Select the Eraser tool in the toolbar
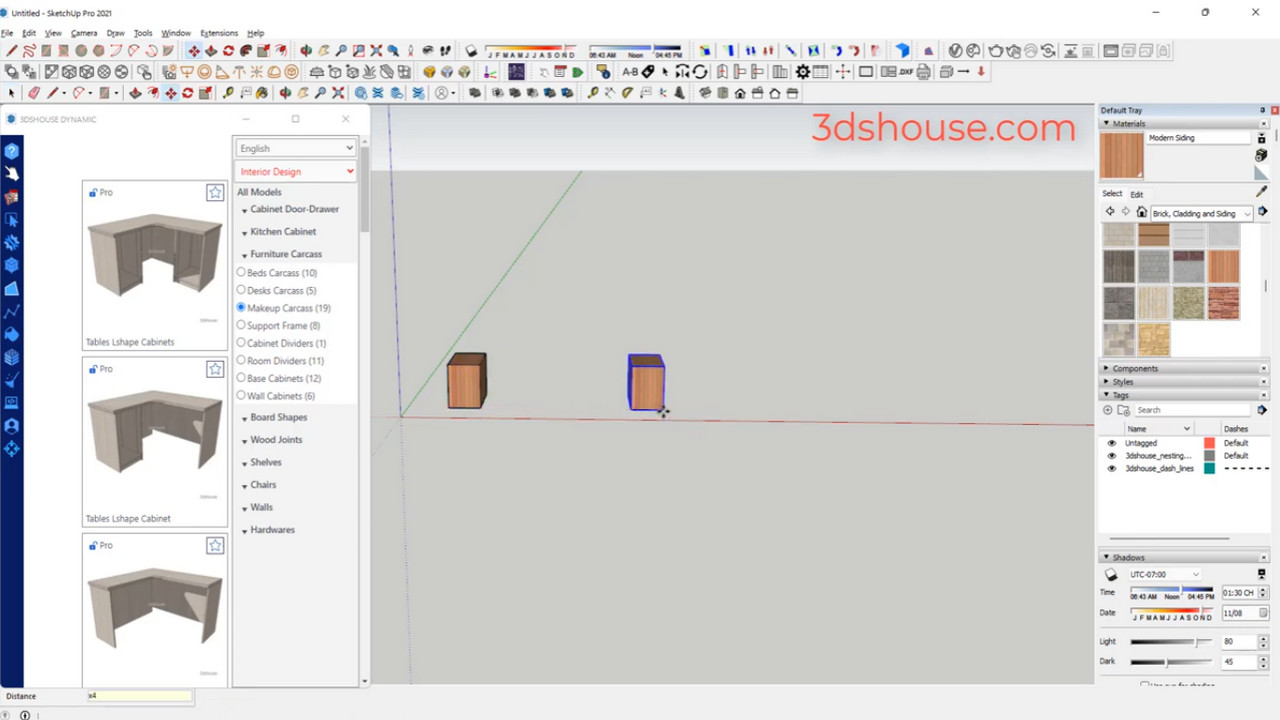Viewport: 1280px width, 720px height. [33, 93]
